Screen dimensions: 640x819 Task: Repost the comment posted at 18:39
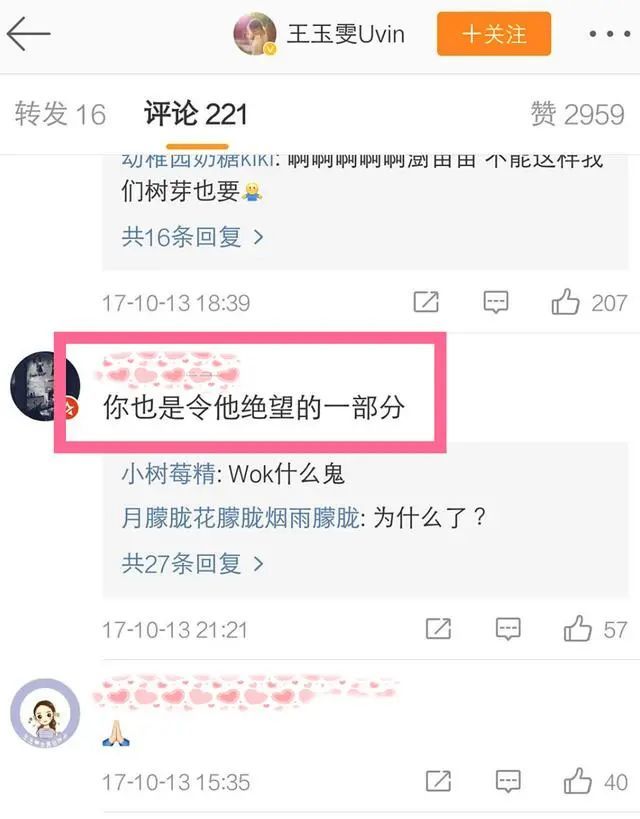(426, 302)
